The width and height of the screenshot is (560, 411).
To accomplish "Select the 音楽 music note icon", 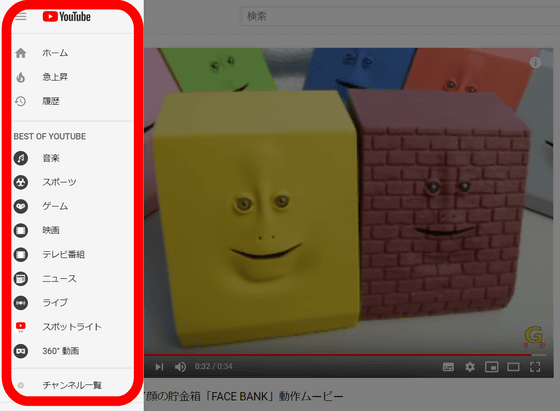I will (x=21, y=158).
